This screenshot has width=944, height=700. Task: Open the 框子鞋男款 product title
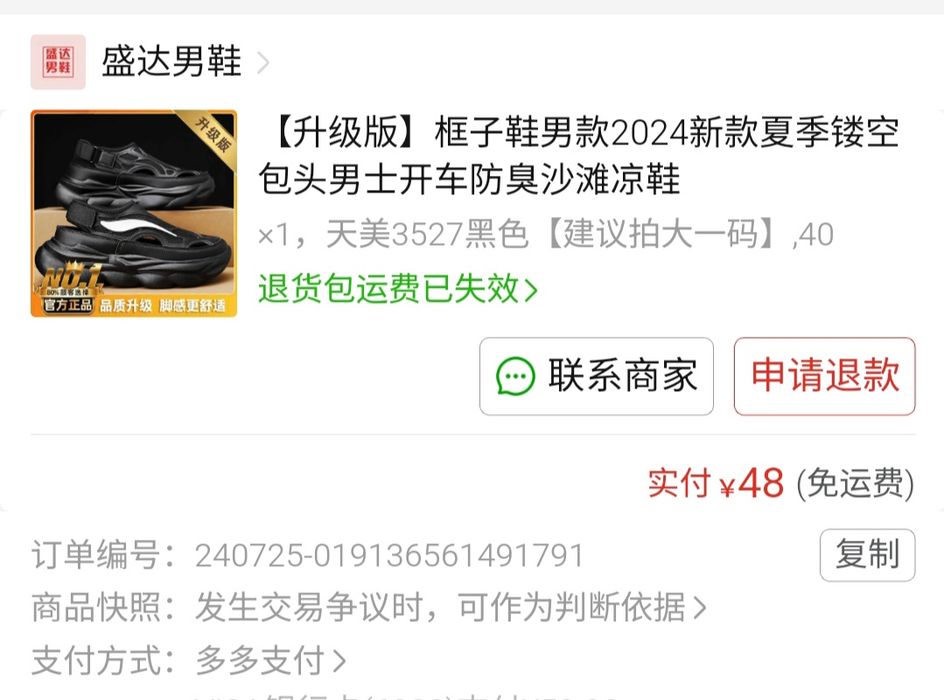[x=579, y=156]
